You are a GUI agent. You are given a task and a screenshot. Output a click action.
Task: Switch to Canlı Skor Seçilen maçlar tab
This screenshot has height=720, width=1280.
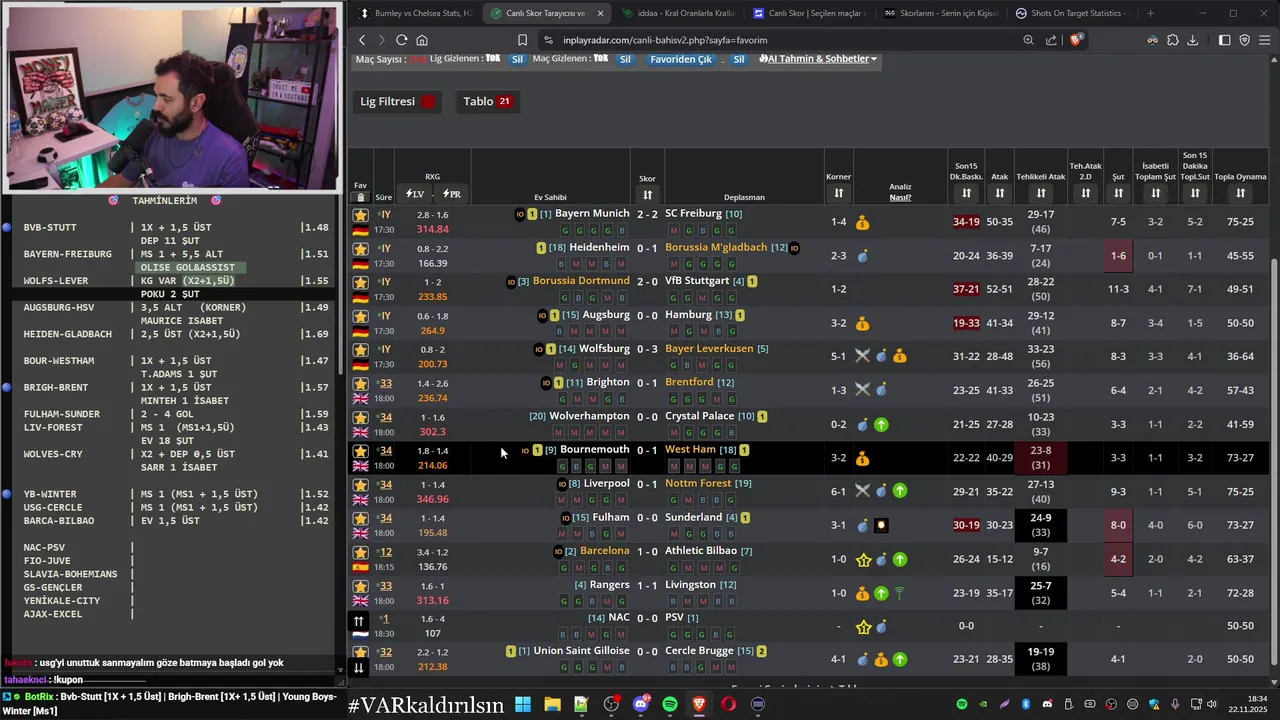pyautogui.click(x=808, y=13)
